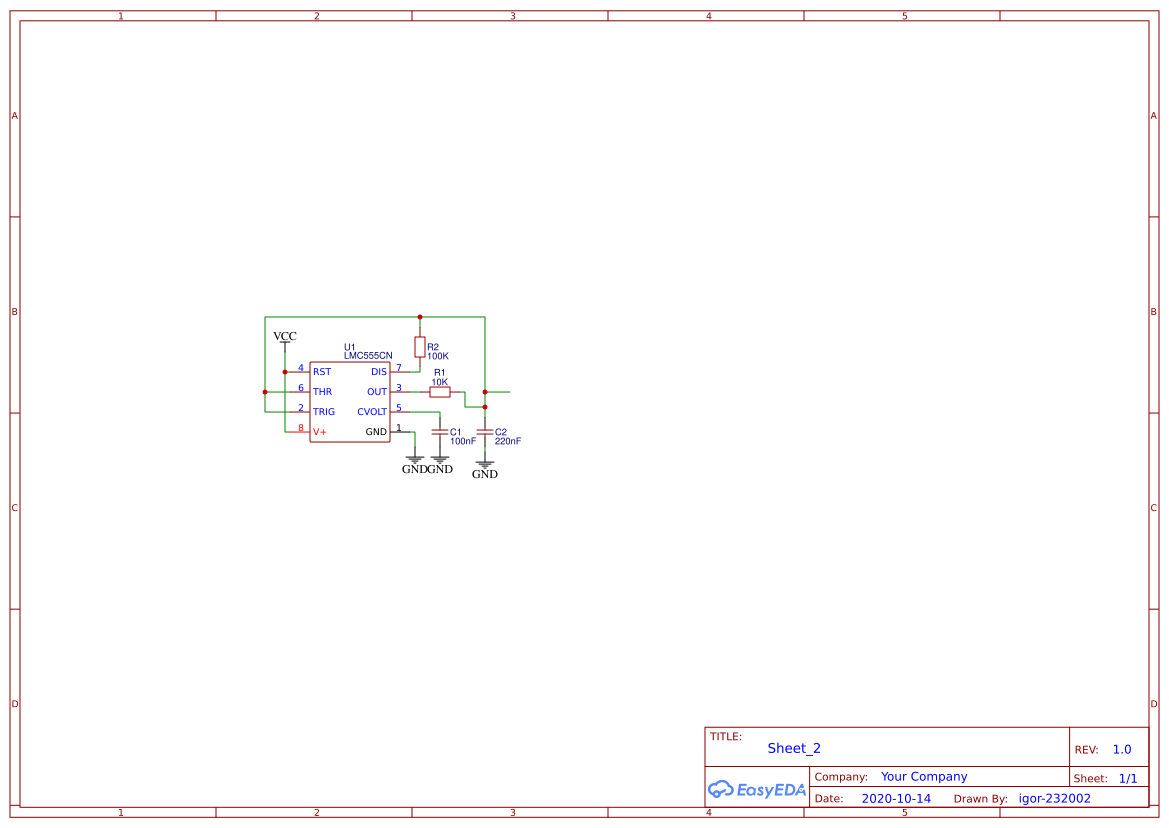1169x828 pixels.
Task: Click the revision value 1.0
Action: click(1121, 749)
